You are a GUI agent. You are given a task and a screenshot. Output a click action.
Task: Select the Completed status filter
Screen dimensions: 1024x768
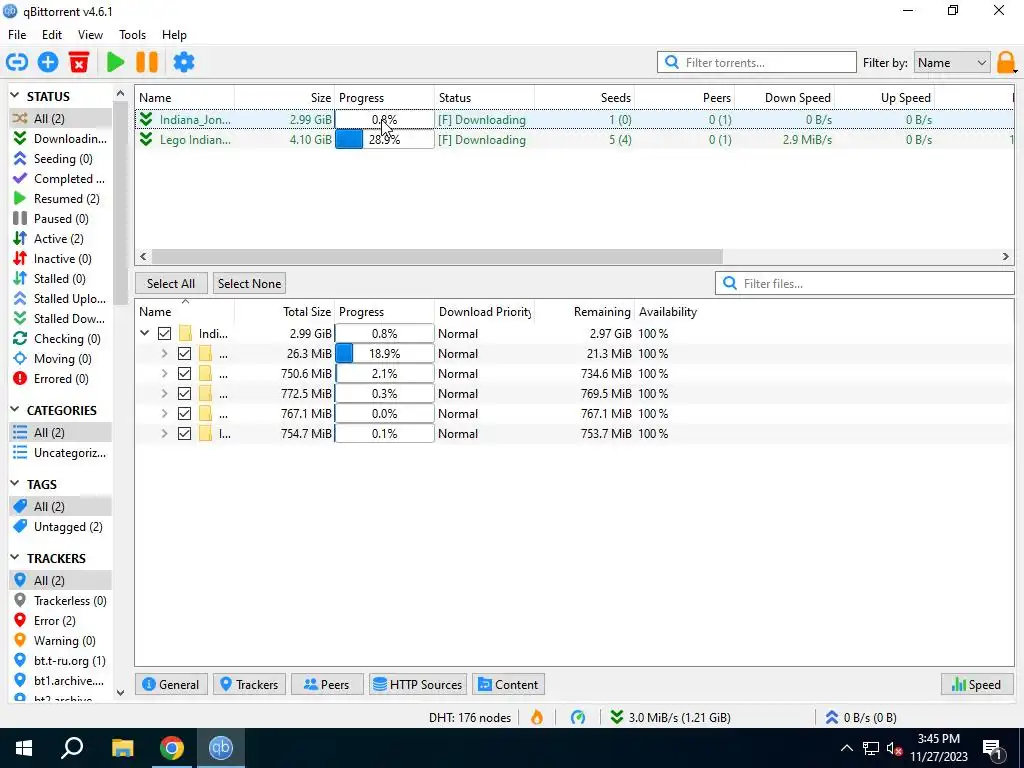(x=60, y=179)
